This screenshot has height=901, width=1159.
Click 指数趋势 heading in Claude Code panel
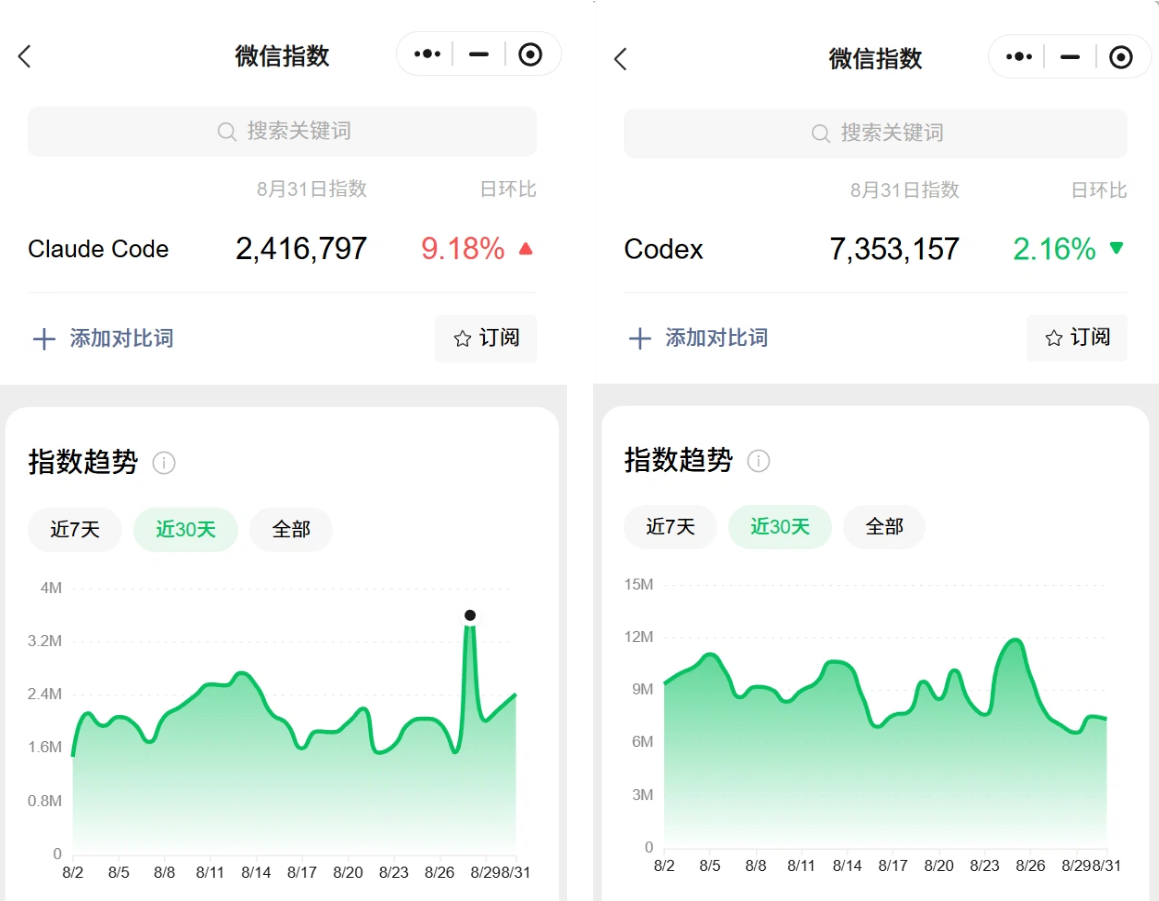(84, 462)
